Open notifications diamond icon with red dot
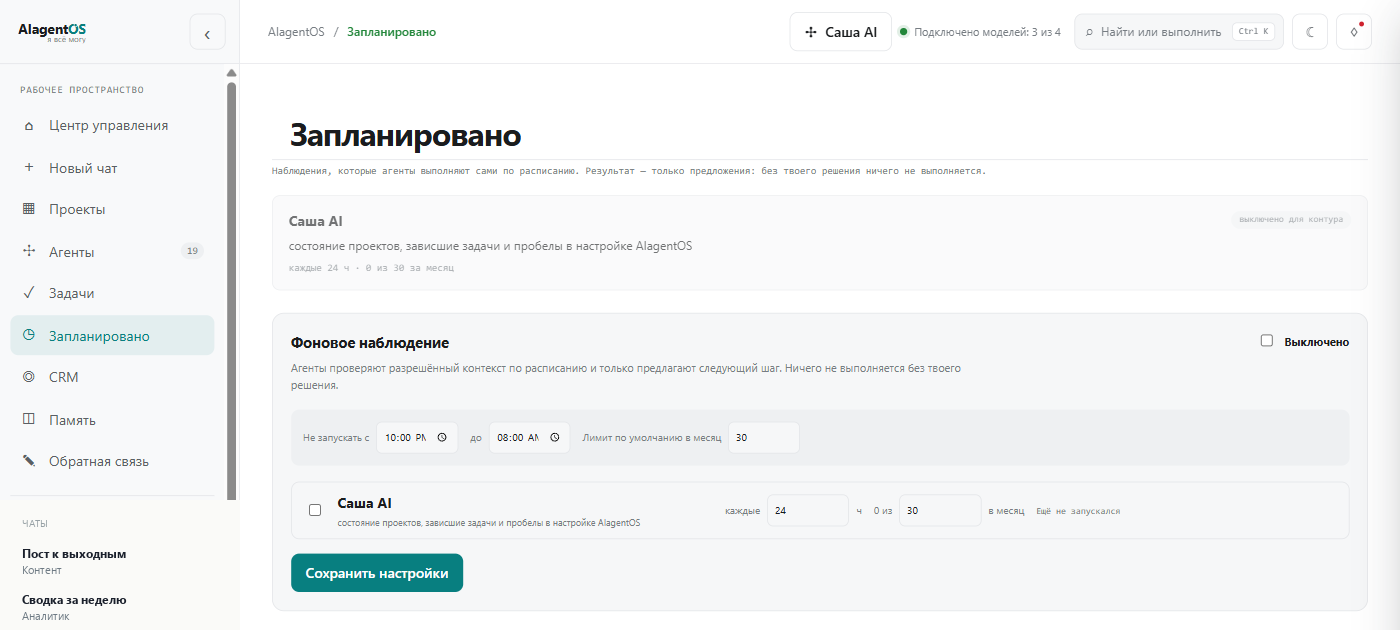Viewport: 1400px width, 630px height. click(x=1354, y=32)
